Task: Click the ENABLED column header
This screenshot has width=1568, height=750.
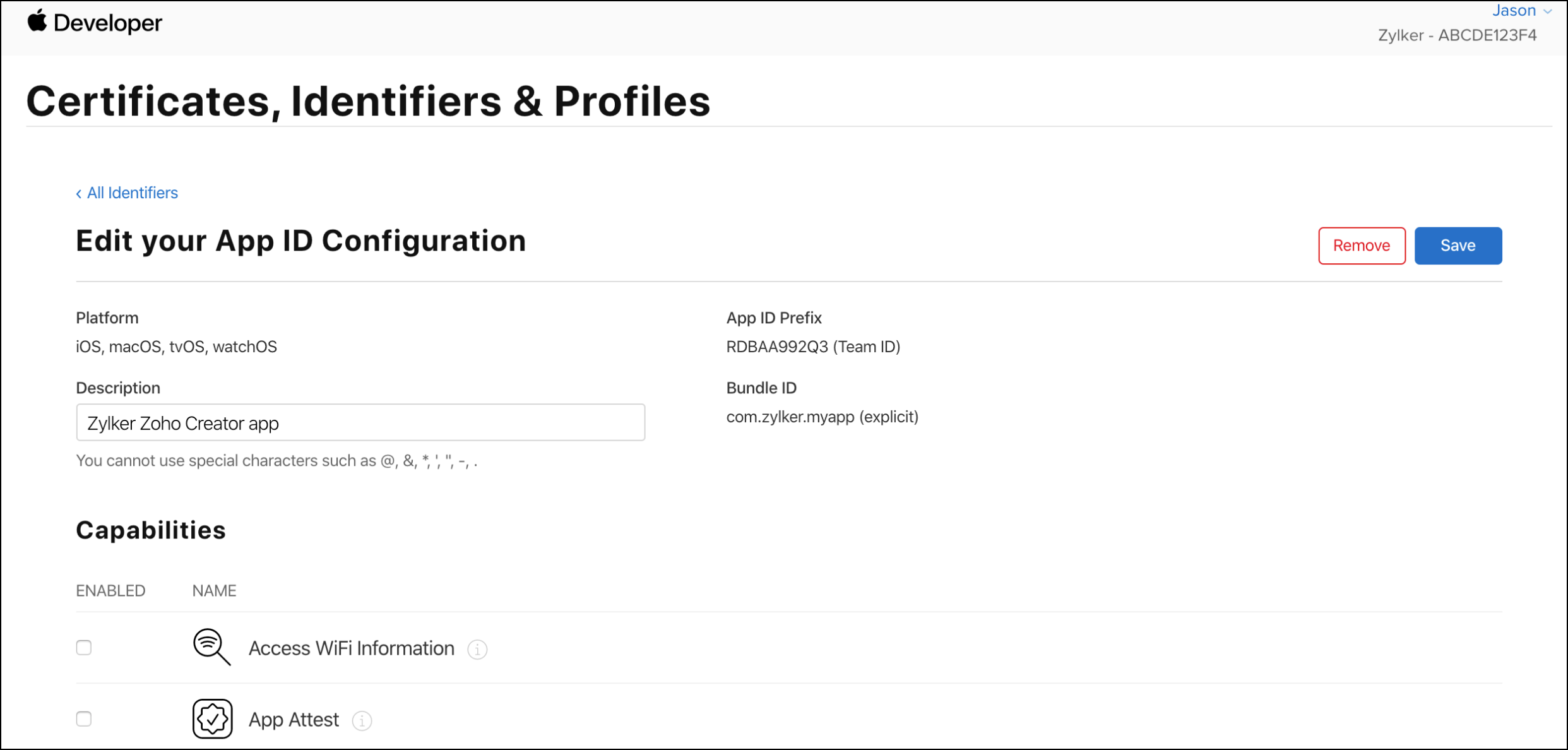Action: 110,590
